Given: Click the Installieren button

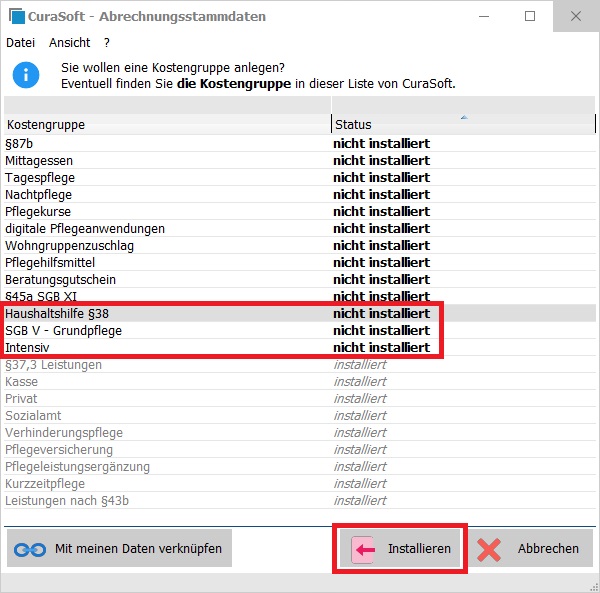Looking at the screenshot, I should 400,548.
